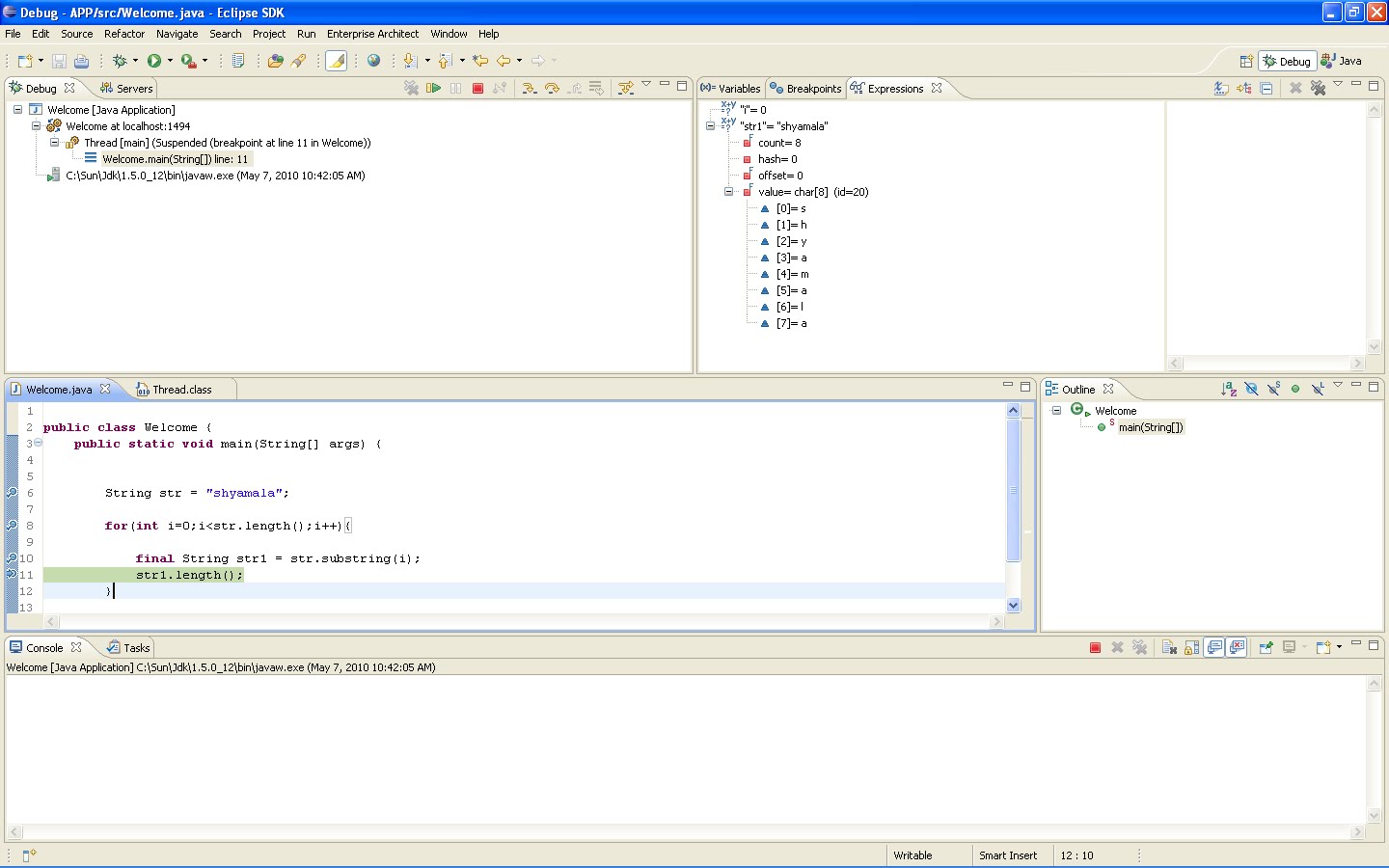Click the Step Into icon

click(x=529, y=88)
